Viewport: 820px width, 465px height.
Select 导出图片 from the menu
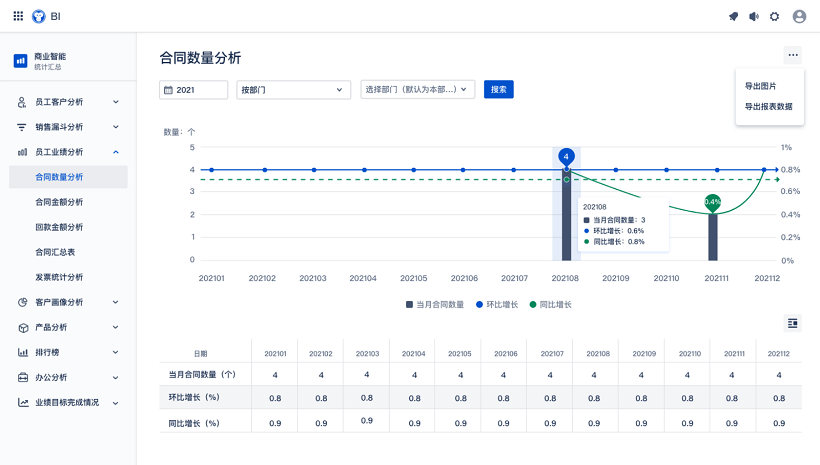[760, 86]
